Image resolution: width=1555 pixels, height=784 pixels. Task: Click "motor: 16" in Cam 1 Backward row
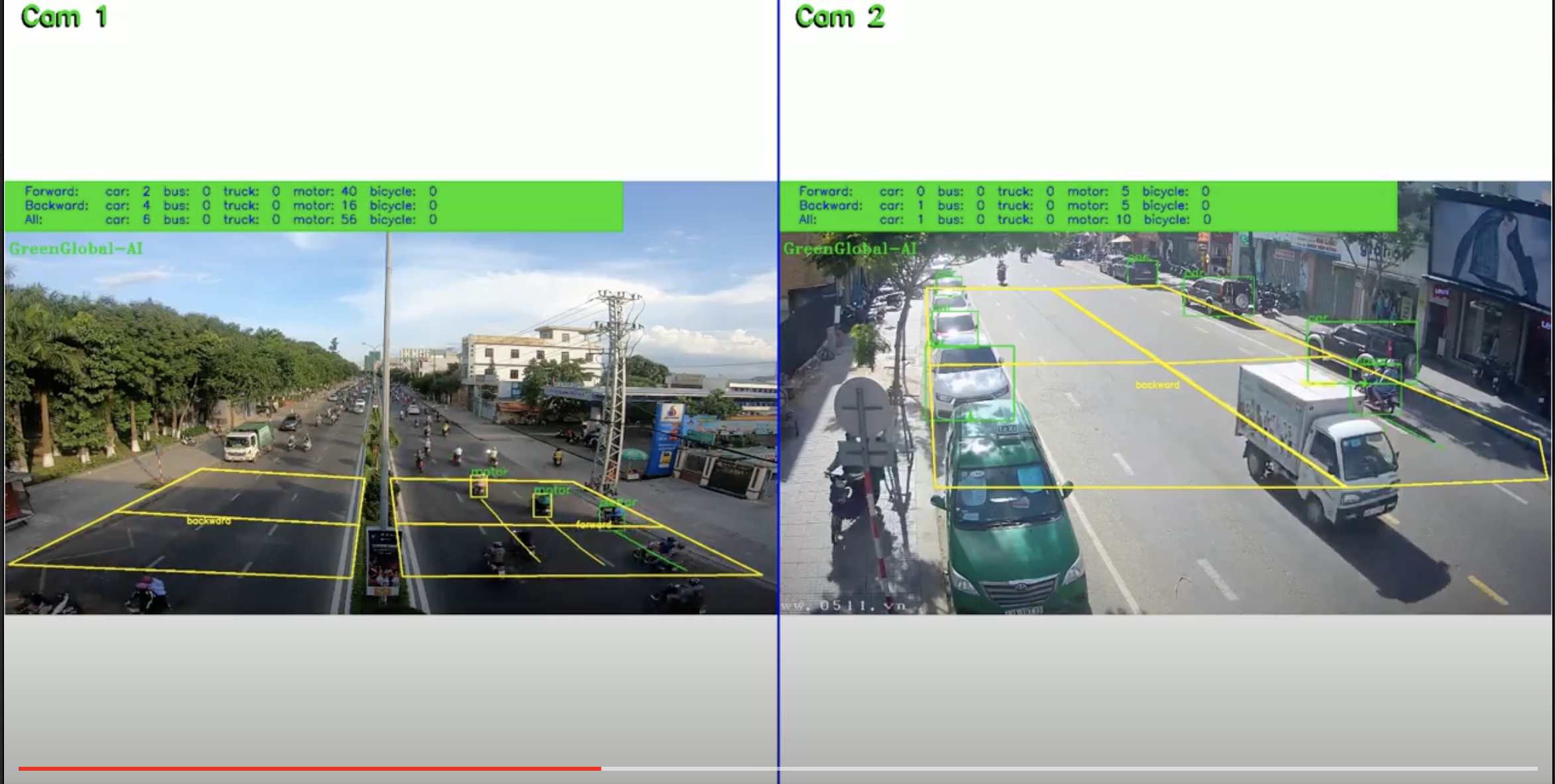tap(325, 206)
